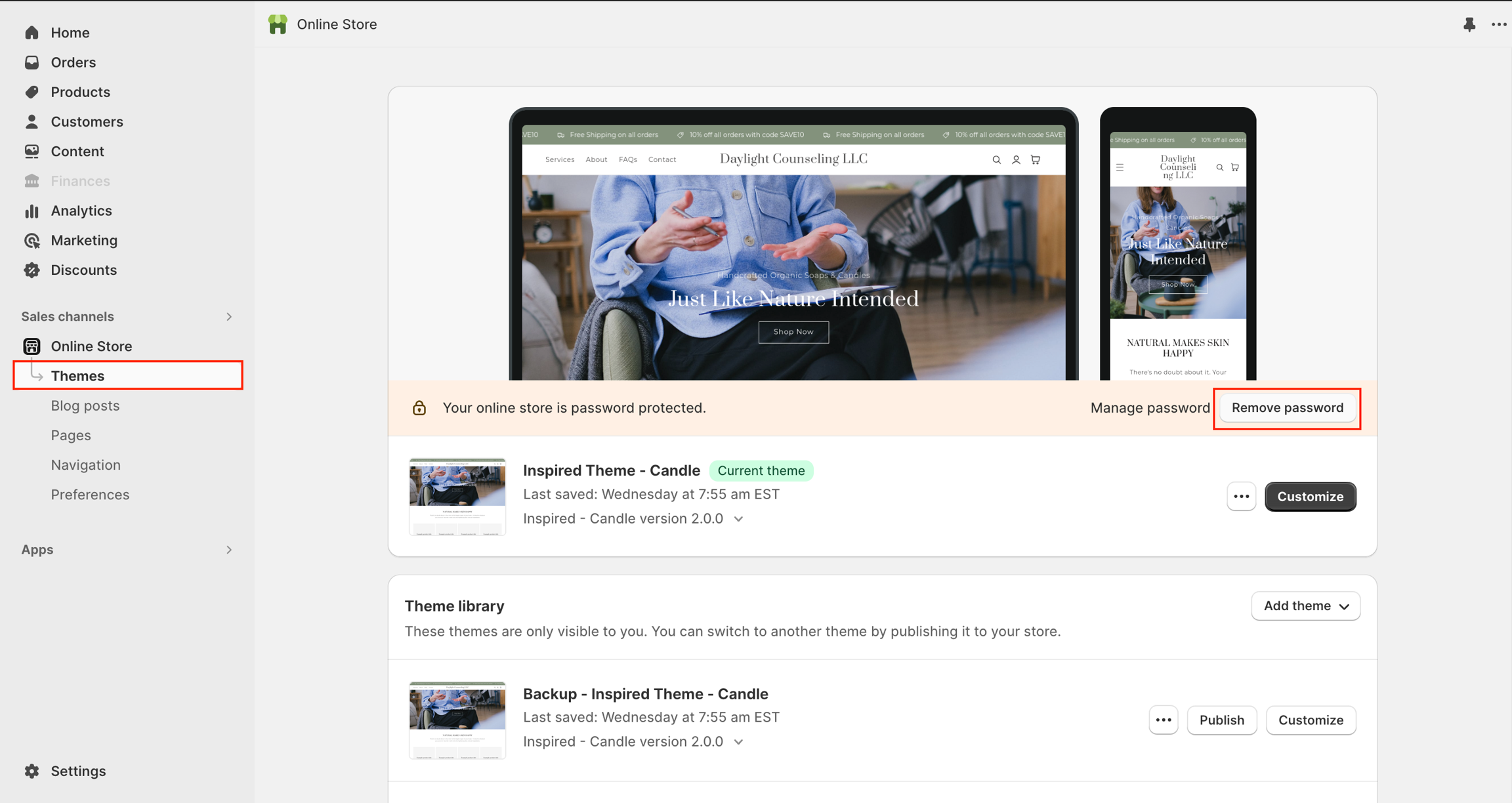
Task: Expand the Apps section
Action: [229, 550]
